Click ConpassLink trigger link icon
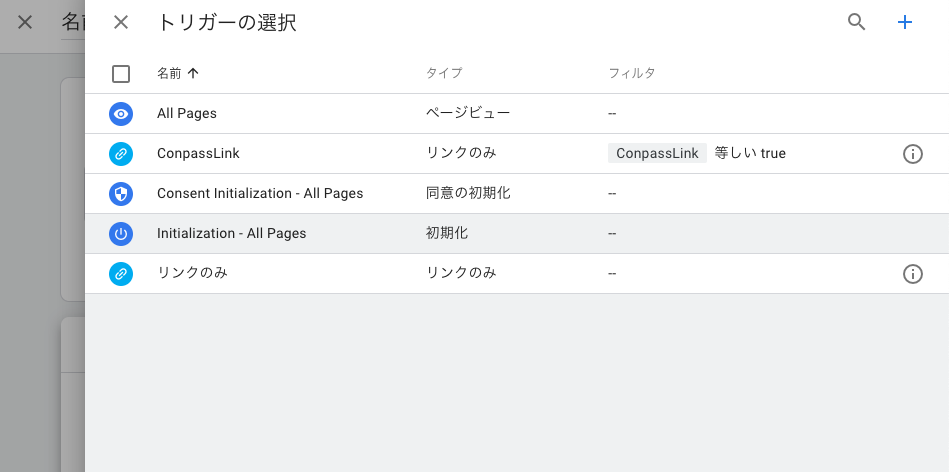The height and width of the screenshot is (472, 949). click(121, 154)
